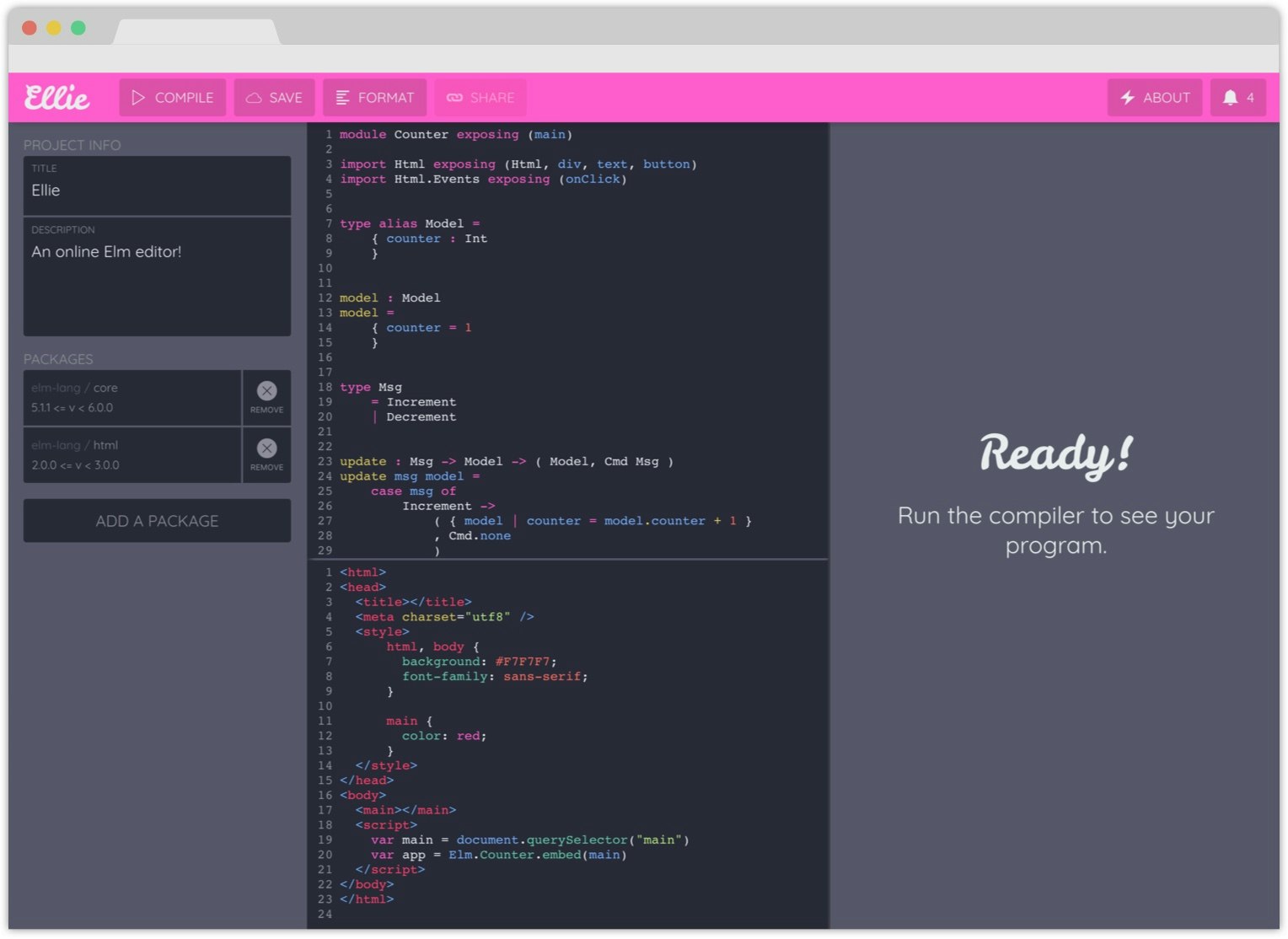Click ', Cmd.none' code line
Image resolution: width=1288 pixels, height=939 pixels.
(472, 536)
